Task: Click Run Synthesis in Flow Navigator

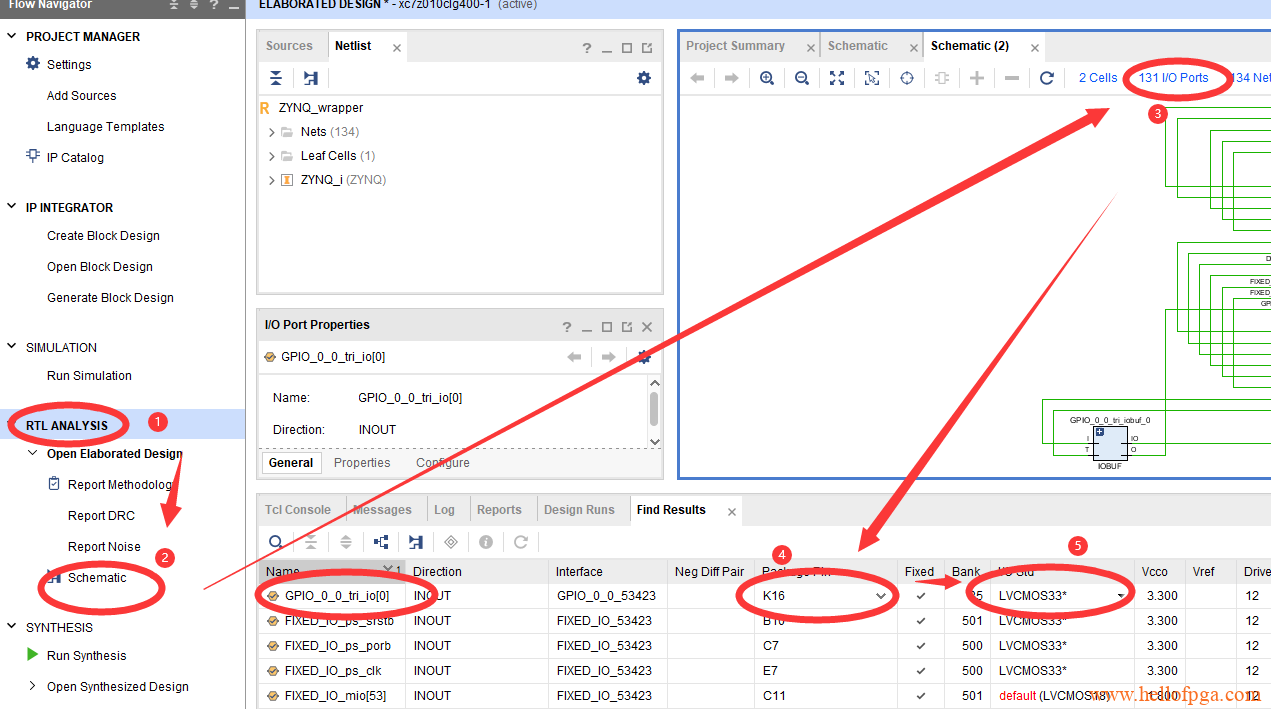Action: 87,656
